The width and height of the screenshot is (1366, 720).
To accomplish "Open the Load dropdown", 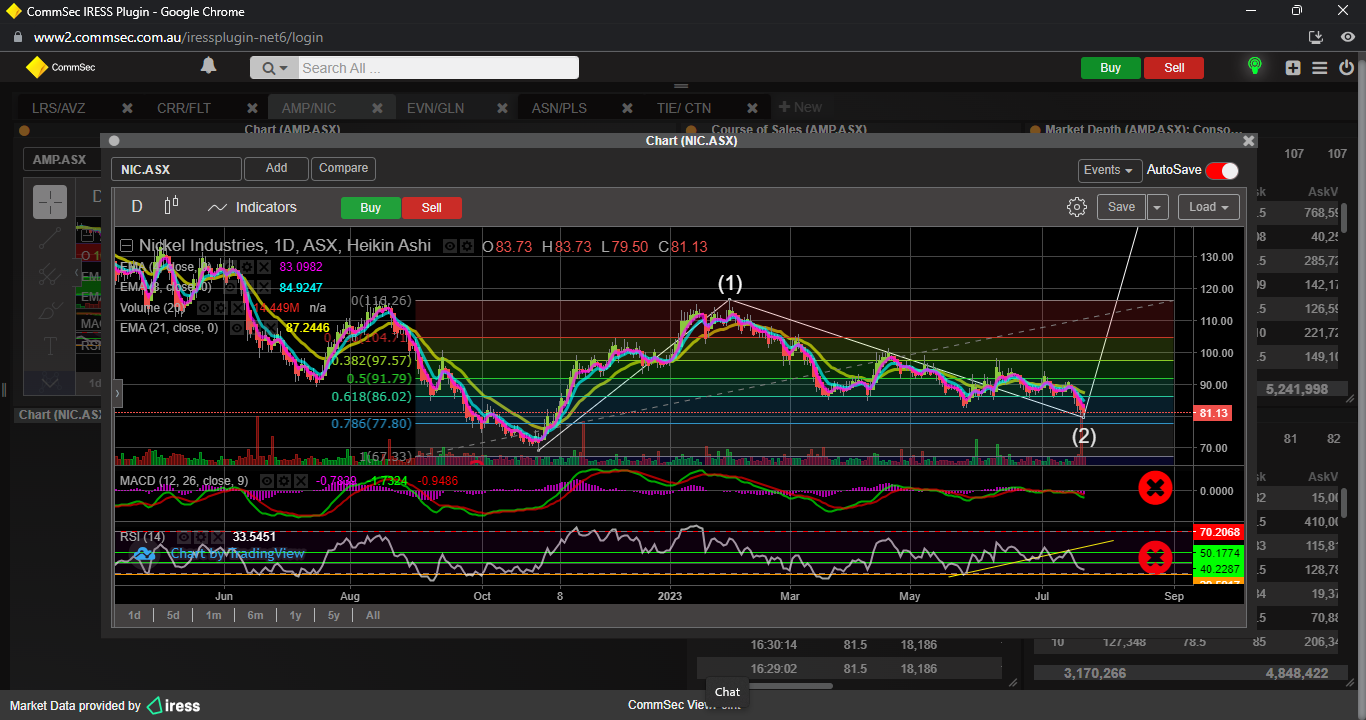I will coord(1209,207).
